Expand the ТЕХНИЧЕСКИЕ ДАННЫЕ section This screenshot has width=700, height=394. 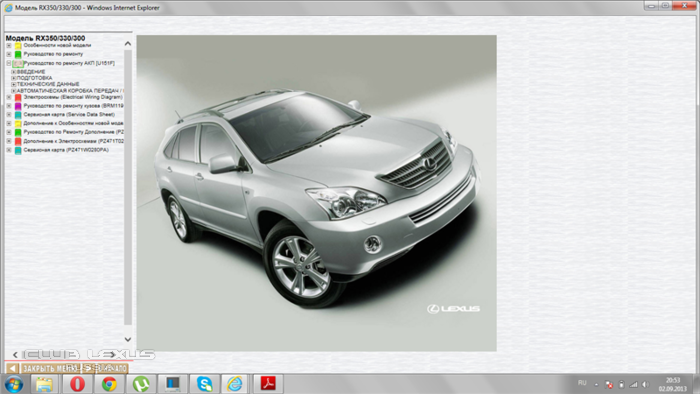13,84
